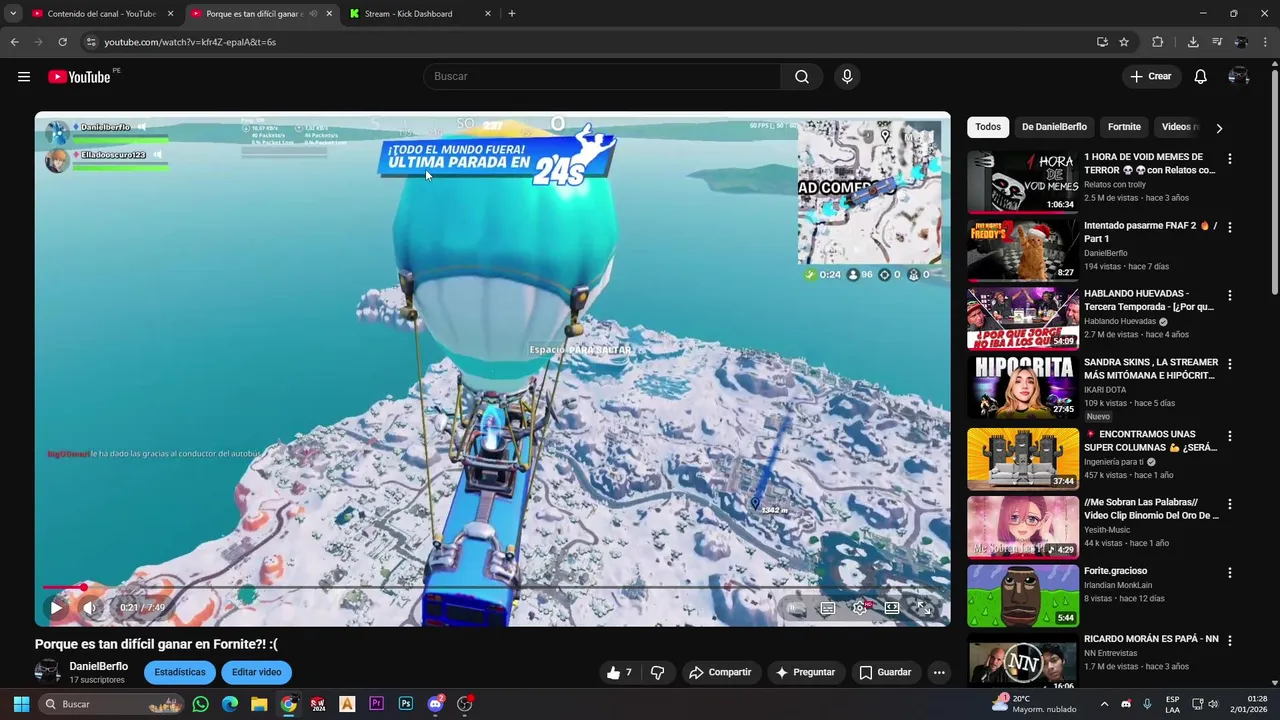Screen dimensions: 1280x720
Task: Open the player settings gear
Action: coord(860,607)
